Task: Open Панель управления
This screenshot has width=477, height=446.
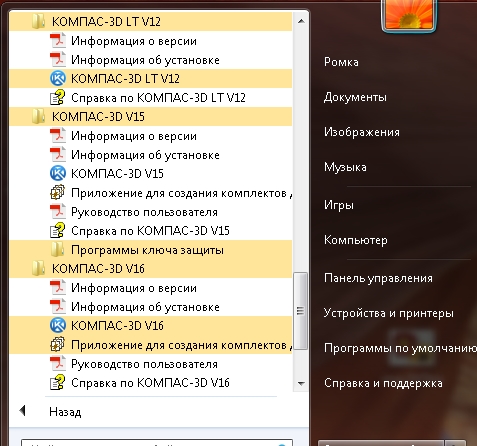Action: pyautogui.click(x=378, y=278)
